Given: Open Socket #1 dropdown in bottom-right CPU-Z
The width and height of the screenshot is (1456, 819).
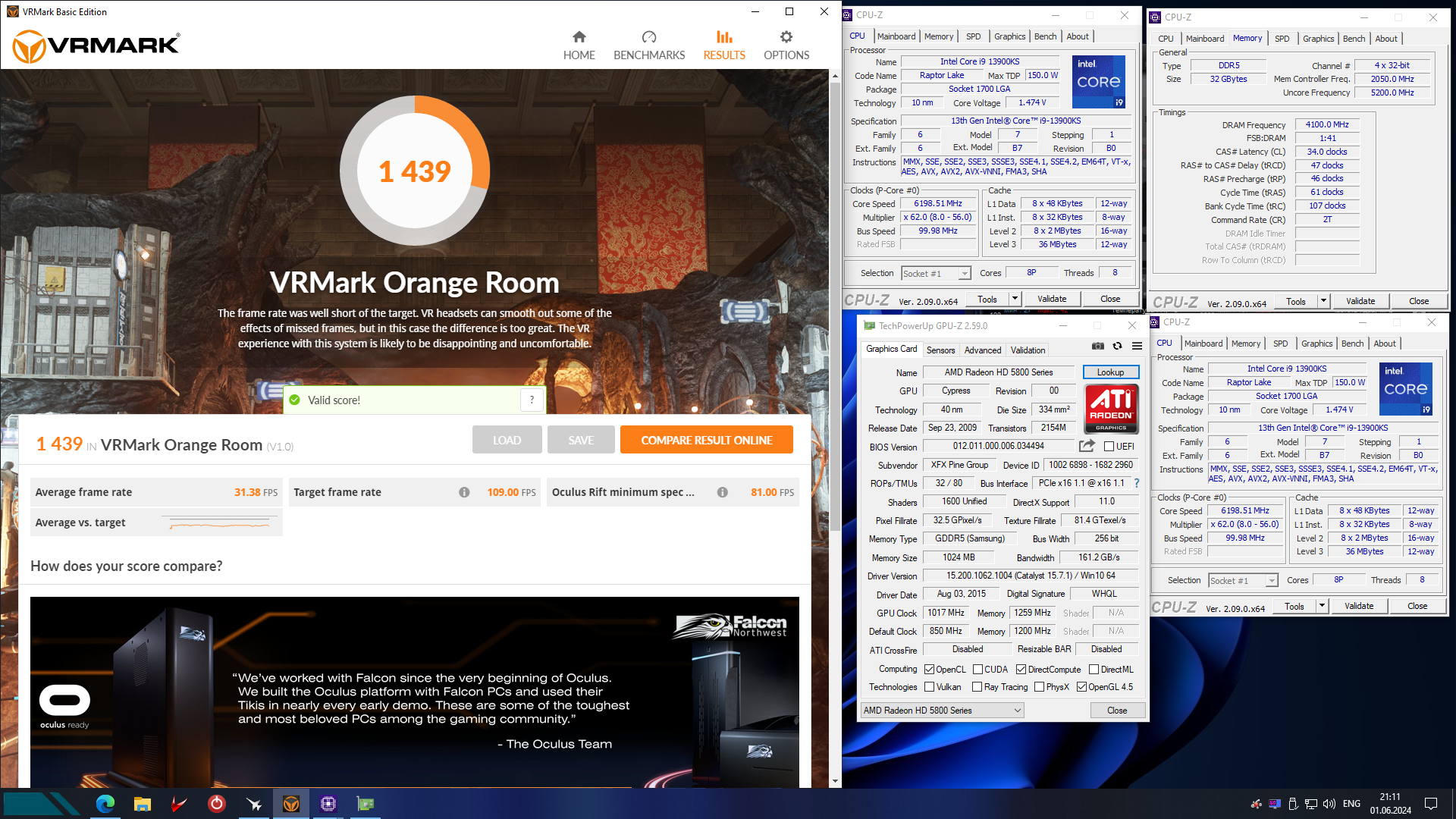Looking at the screenshot, I should coord(1244,581).
